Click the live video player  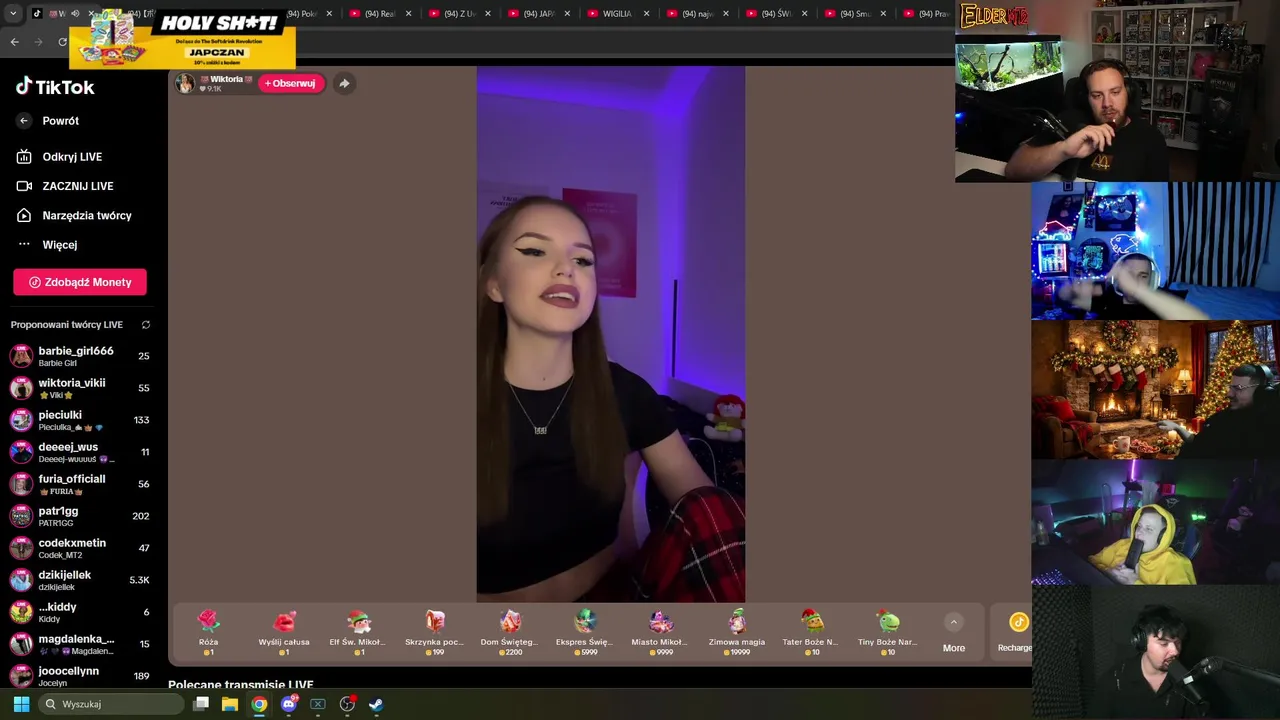point(610,334)
